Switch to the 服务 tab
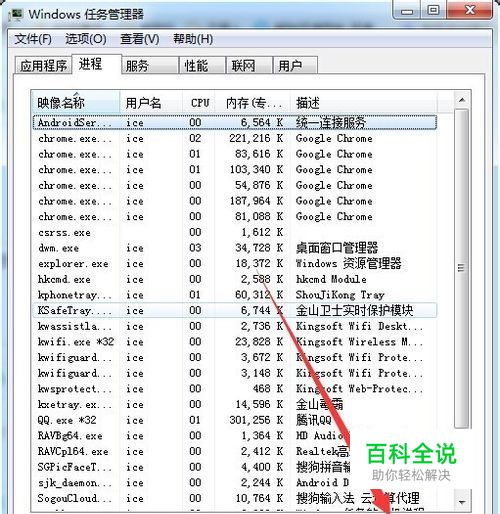This screenshot has width=500, height=514. (150, 65)
